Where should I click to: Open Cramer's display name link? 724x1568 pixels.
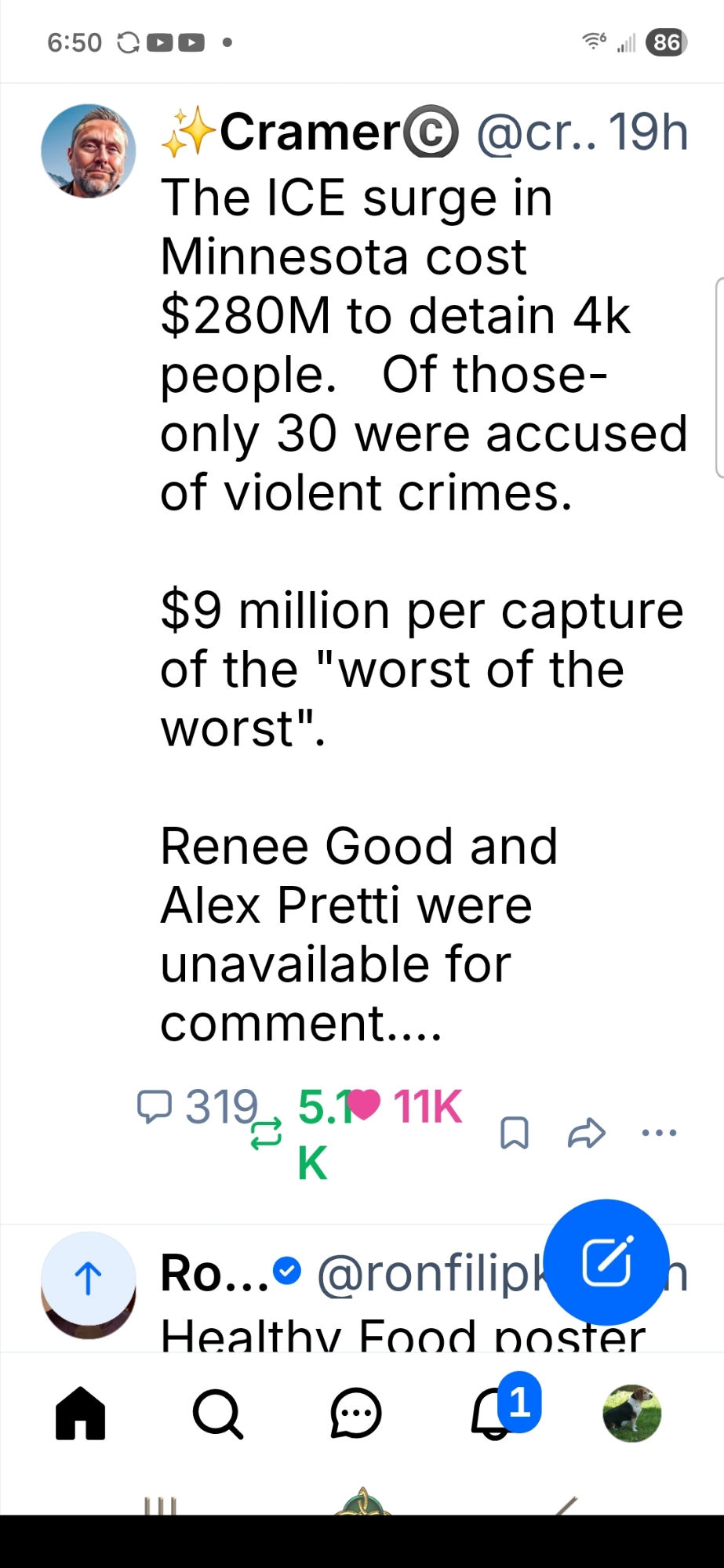(310, 132)
